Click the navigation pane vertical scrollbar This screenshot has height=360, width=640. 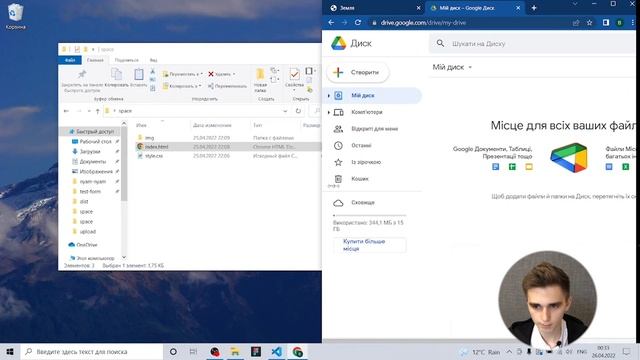[124, 164]
